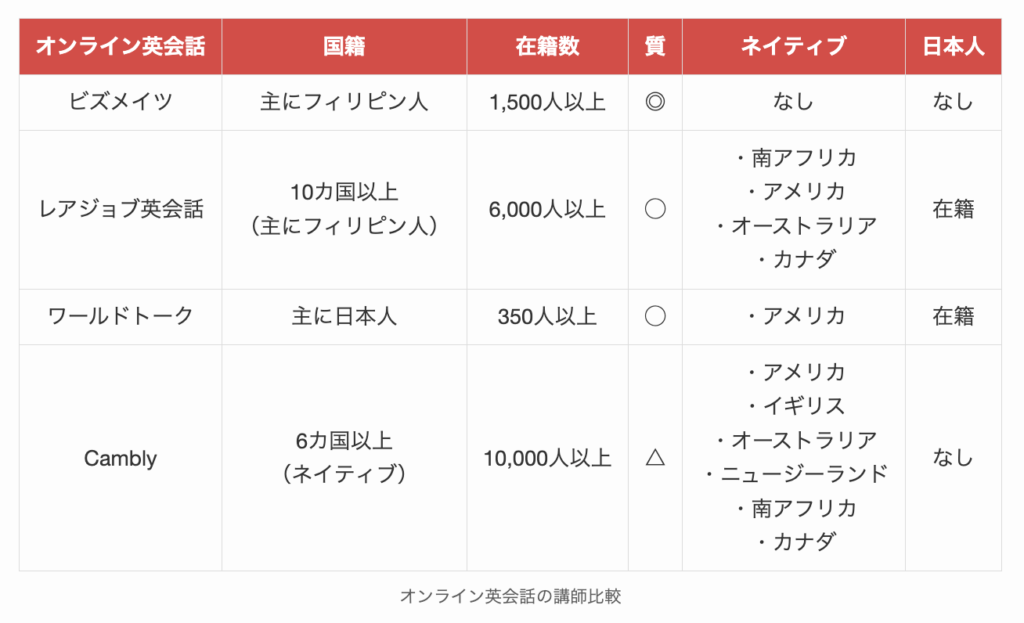This screenshot has height=623, width=1024.
Task: Click the レアジョブ英会話 service name cell
Action: (121, 210)
